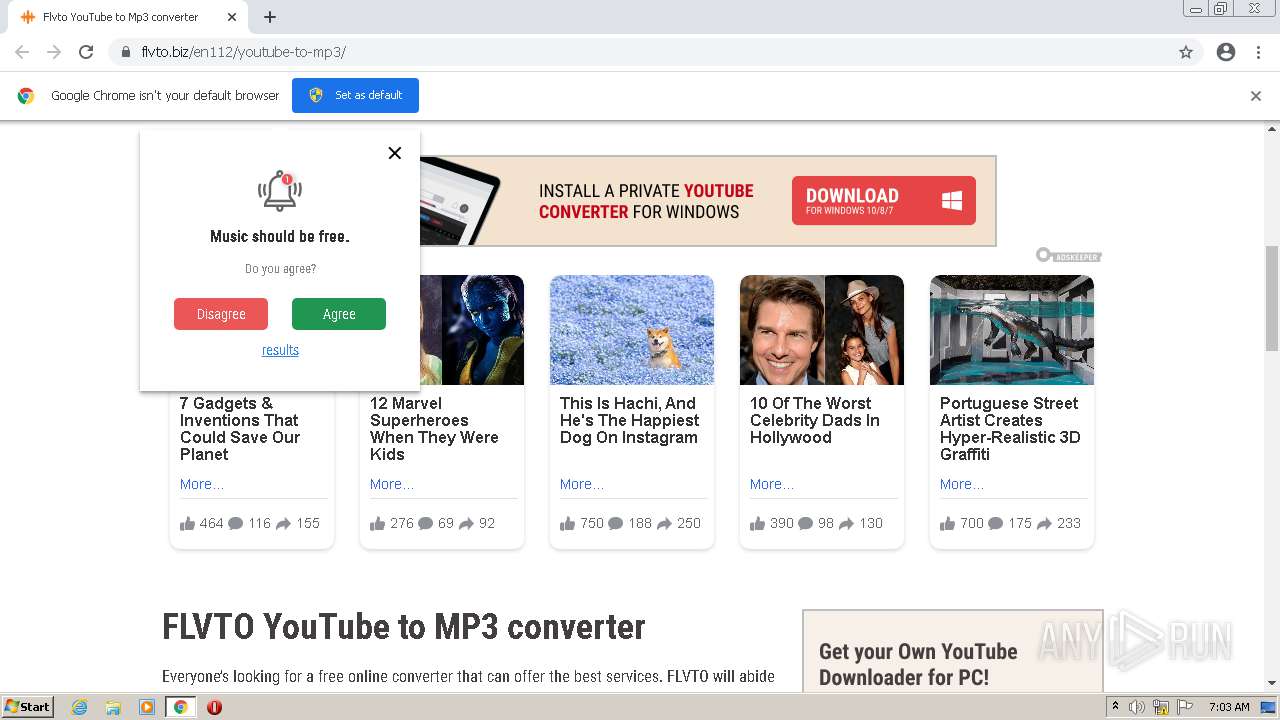Click More link under Hachi article
1280x720 pixels.
coord(582,484)
